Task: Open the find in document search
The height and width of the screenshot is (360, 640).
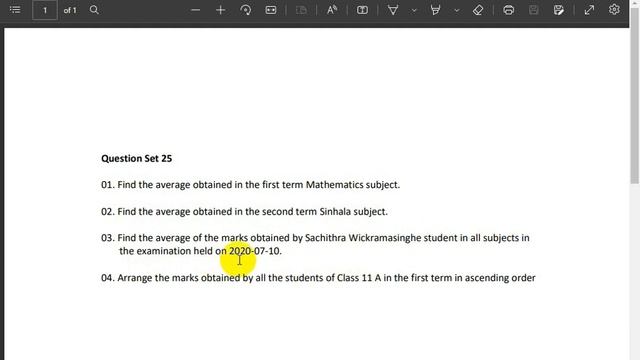Action: coord(94,10)
